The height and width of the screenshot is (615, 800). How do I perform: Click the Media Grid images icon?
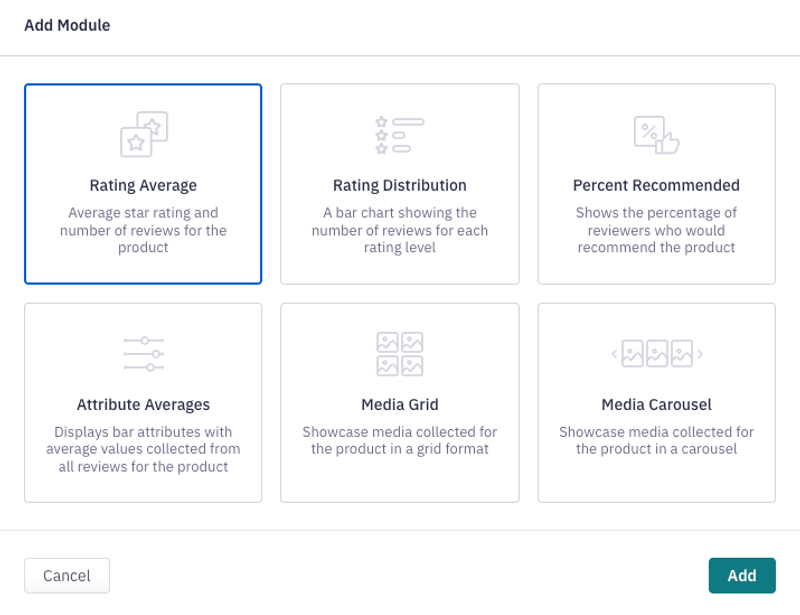[x=399, y=354]
